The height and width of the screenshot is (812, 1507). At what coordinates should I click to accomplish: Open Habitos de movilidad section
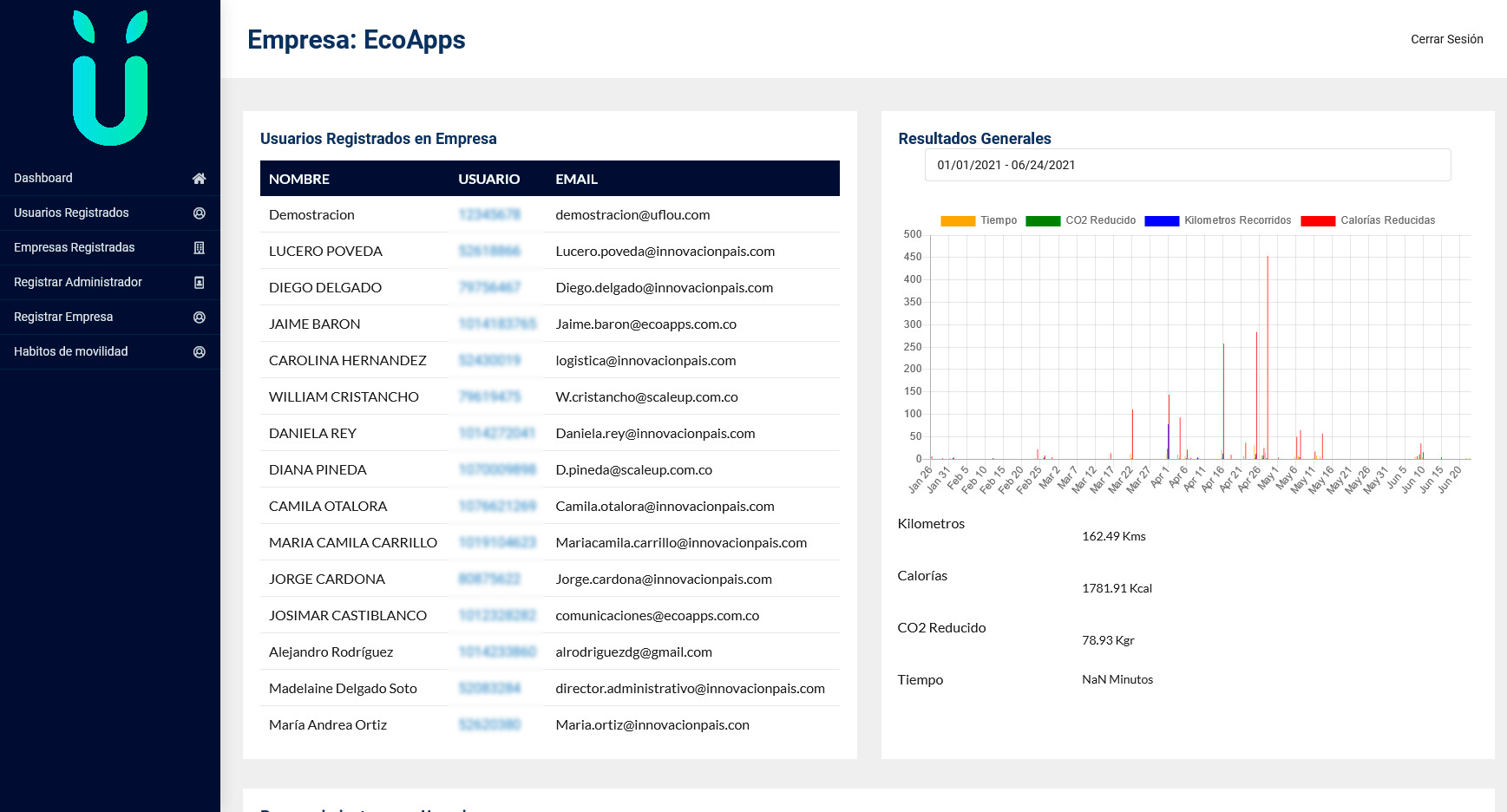tap(110, 351)
